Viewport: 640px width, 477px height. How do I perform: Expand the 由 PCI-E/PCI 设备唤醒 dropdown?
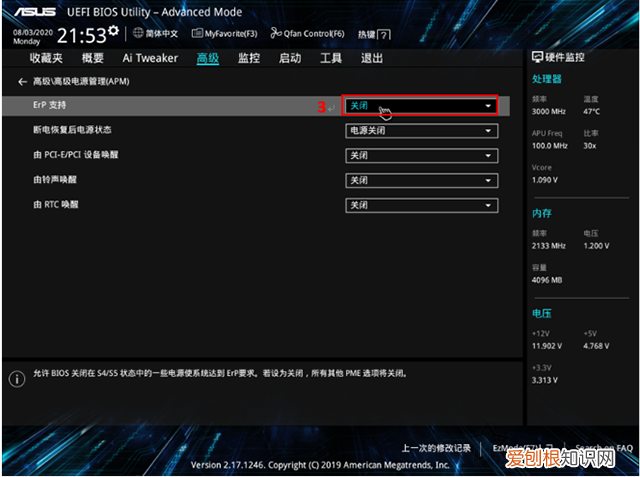[x=422, y=155]
